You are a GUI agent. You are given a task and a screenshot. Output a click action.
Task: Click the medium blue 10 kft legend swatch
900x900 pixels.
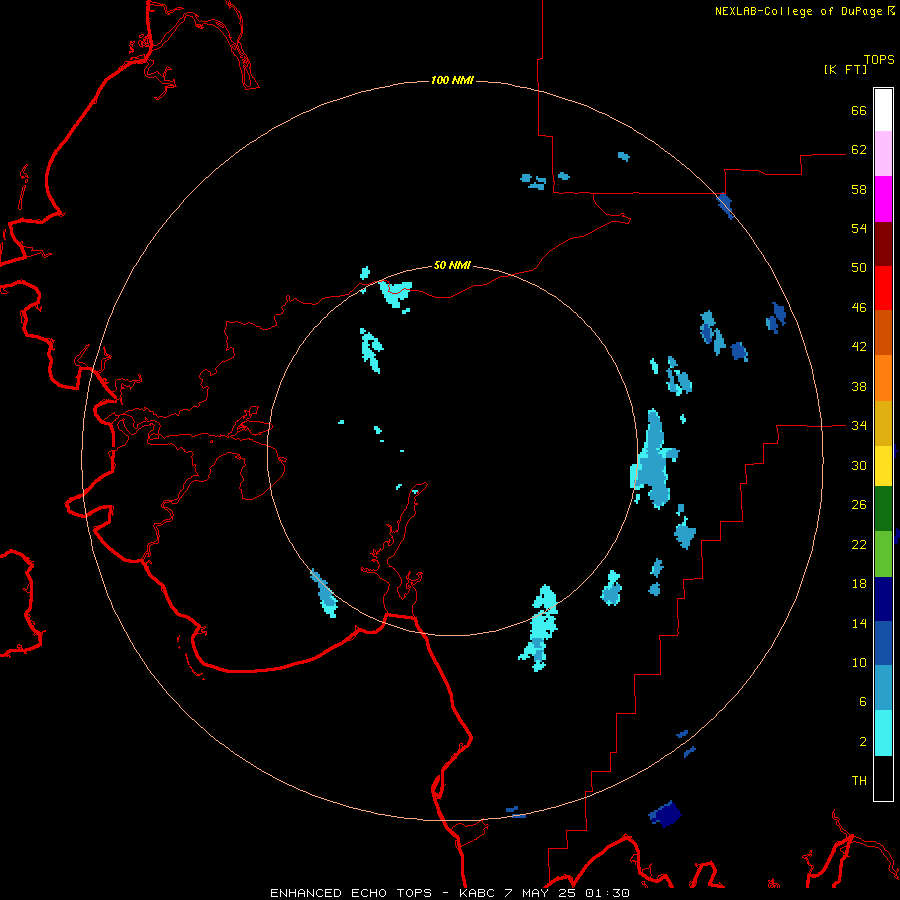[x=883, y=643]
